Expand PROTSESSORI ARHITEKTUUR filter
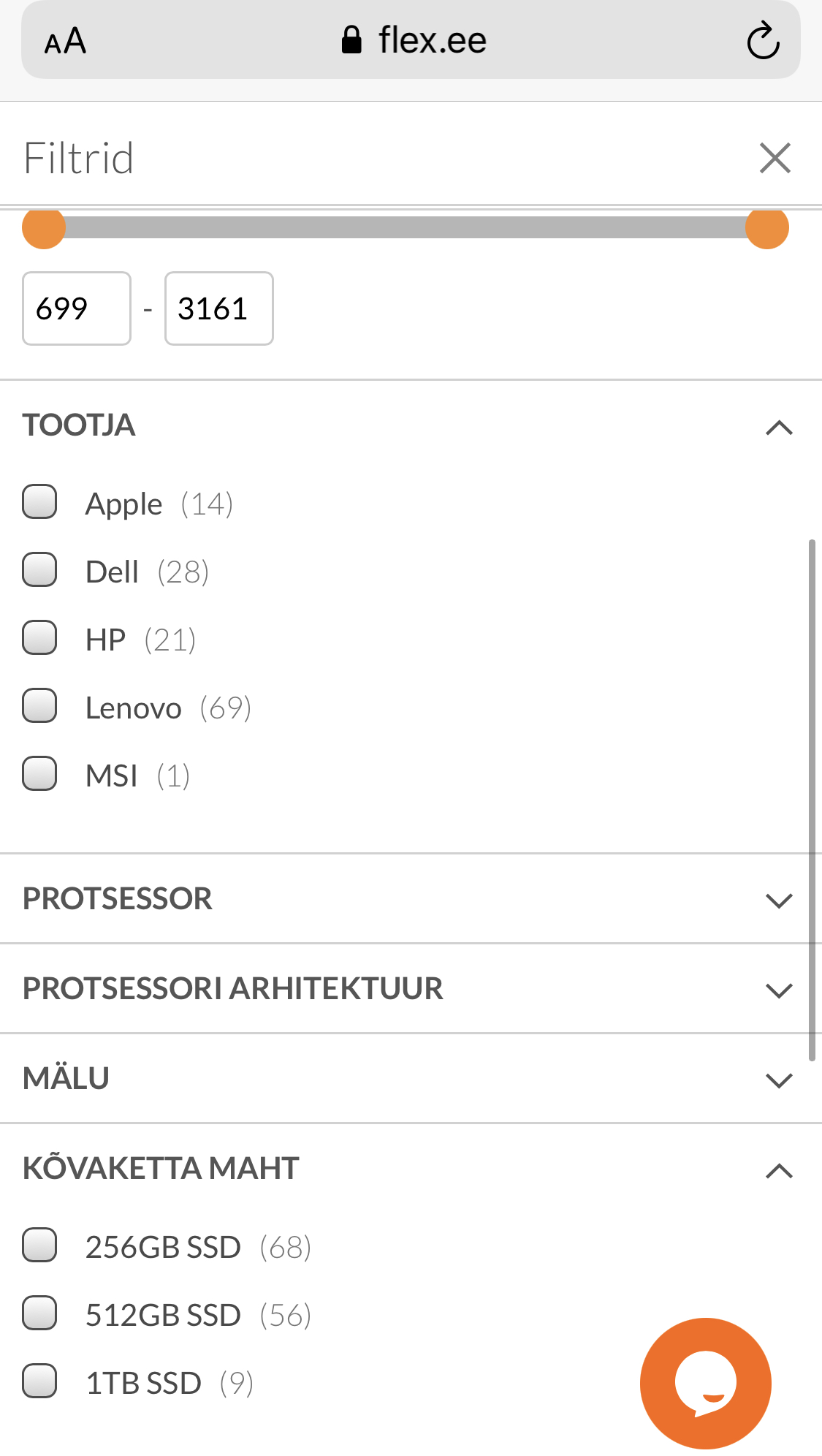The image size is (822, 1456). 779,990
